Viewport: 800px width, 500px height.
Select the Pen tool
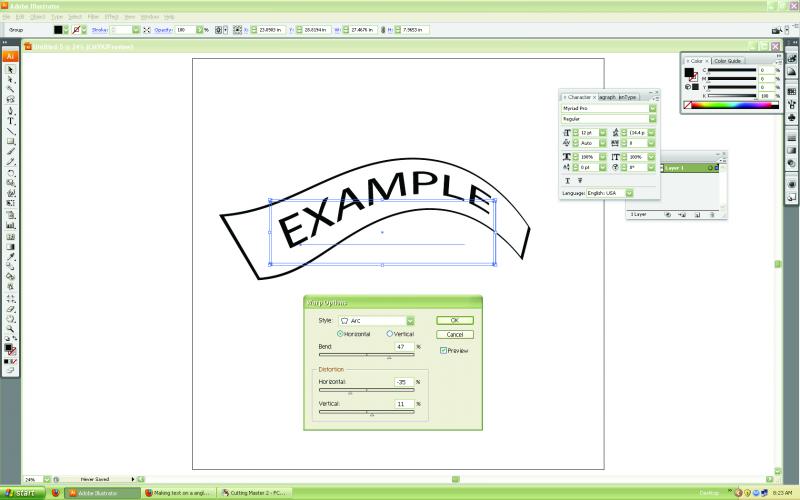10,111
